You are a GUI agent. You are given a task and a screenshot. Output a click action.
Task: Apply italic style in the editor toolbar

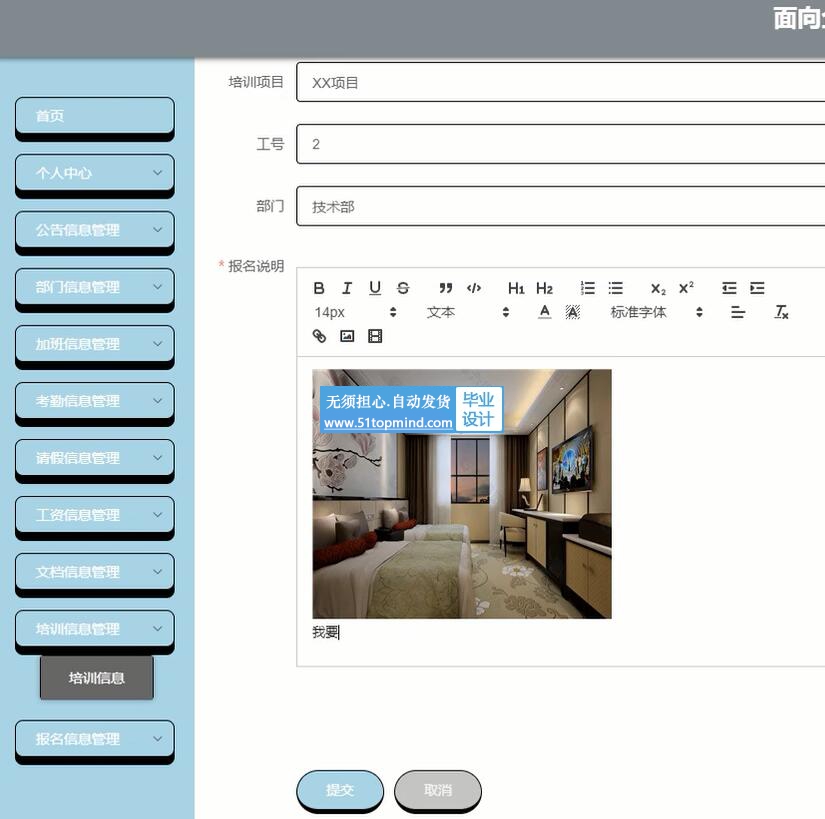(347, 288)
